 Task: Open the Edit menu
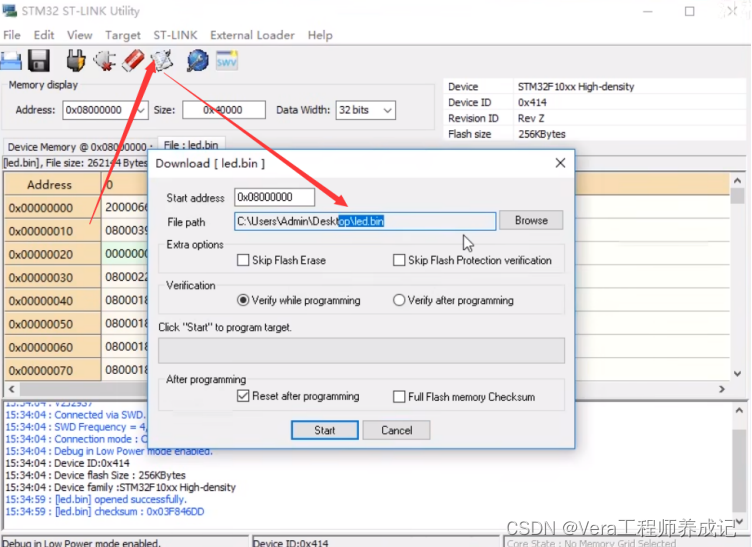(44, 35)
